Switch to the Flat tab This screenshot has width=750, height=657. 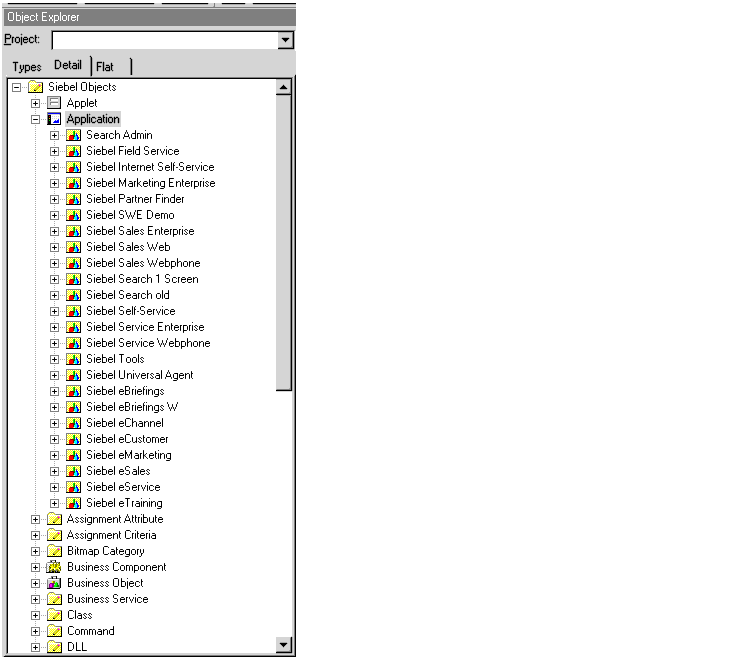pyautogui.click(x=105, y=67)
